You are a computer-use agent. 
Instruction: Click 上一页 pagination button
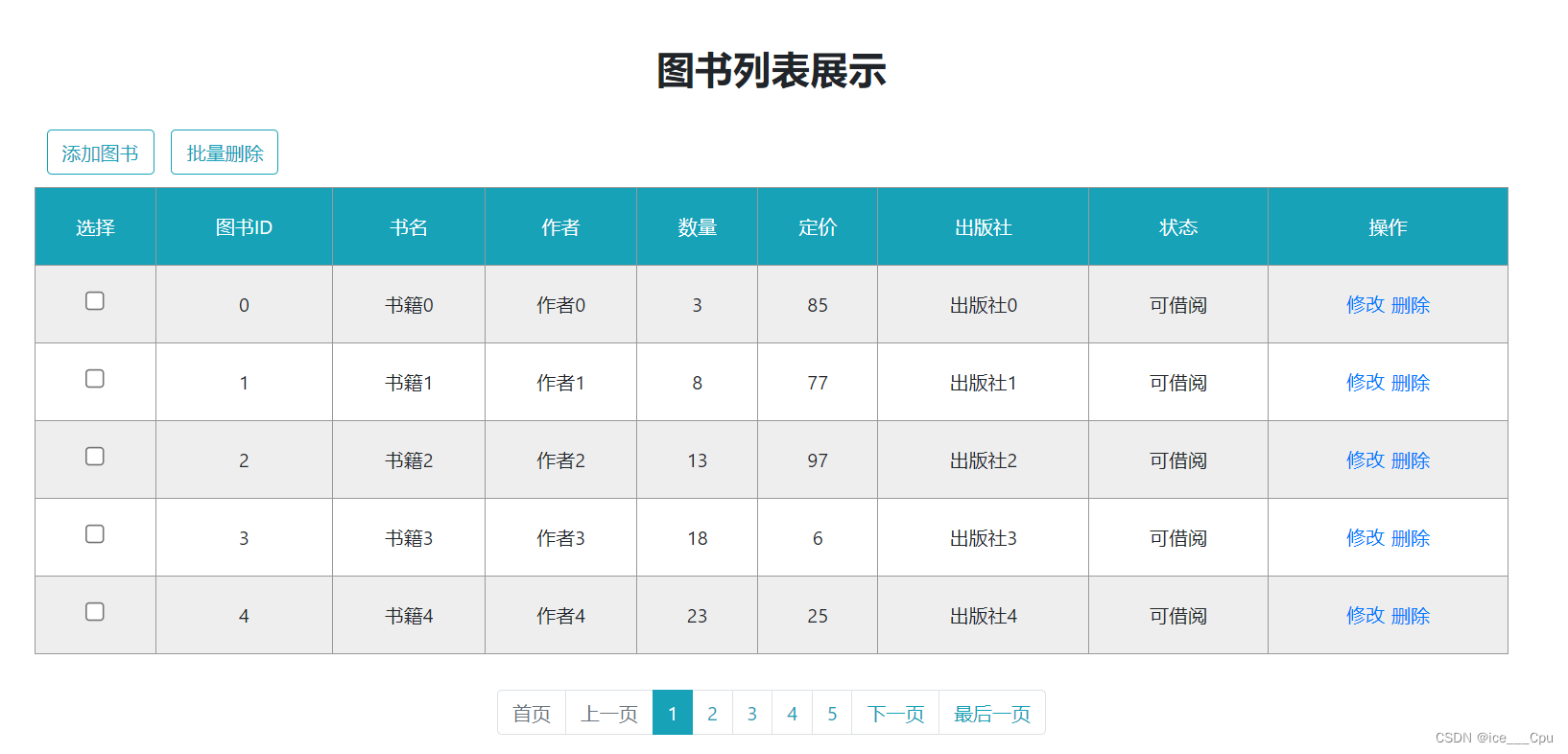pyautogui.click(x=609, y=713)
